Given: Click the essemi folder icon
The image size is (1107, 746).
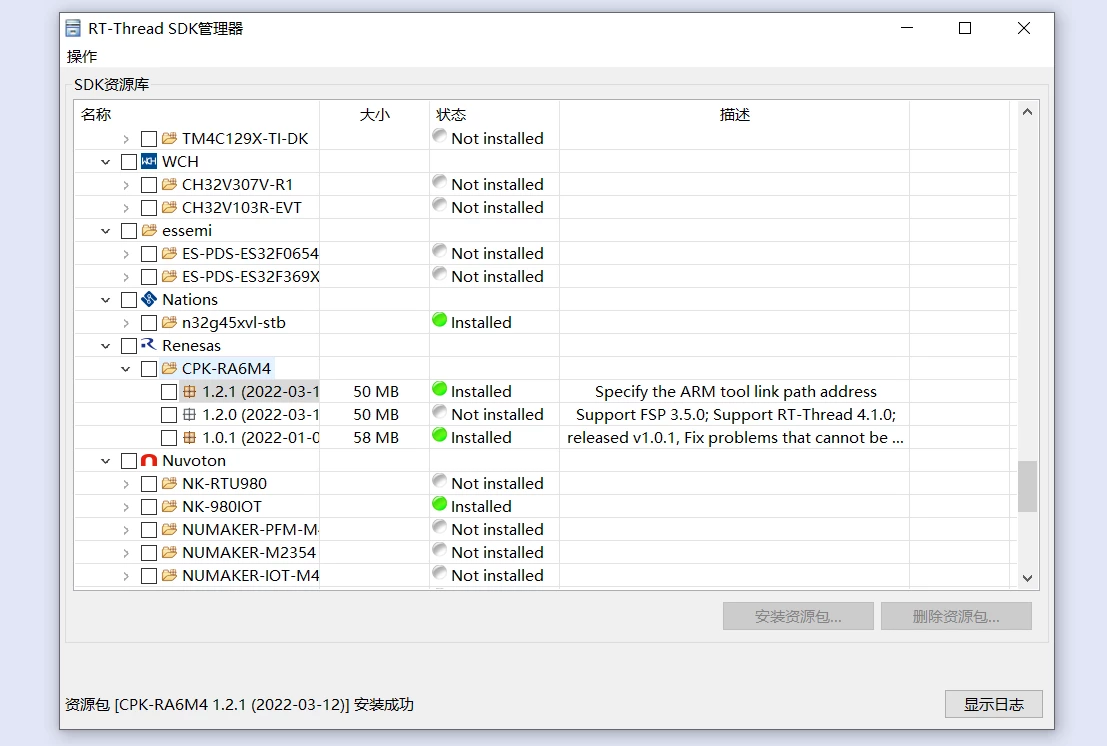Looking at the screenshot, I should [148, 230].
